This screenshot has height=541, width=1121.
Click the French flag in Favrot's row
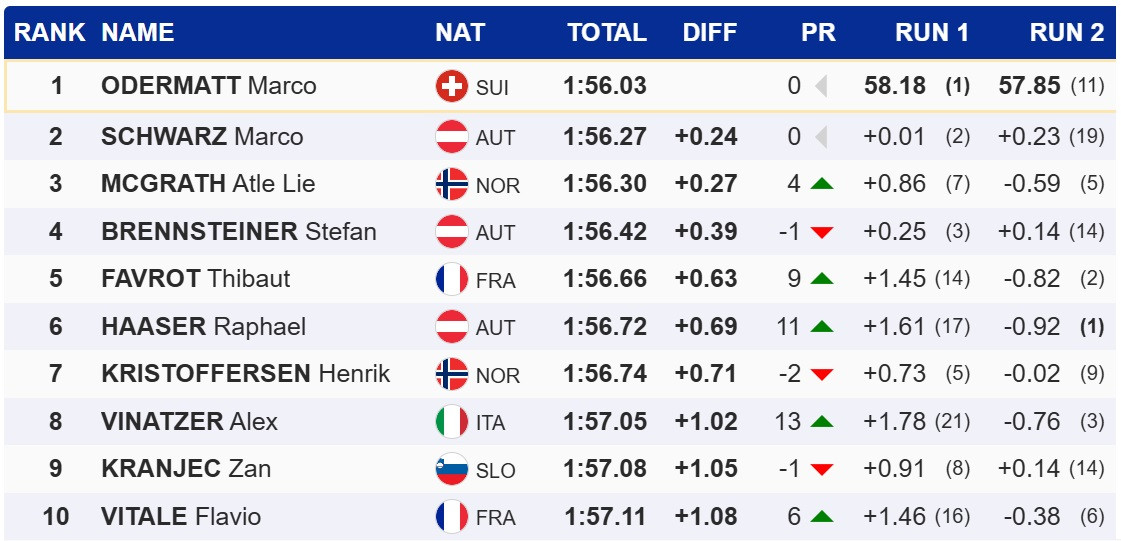click(x=452, y=279)
